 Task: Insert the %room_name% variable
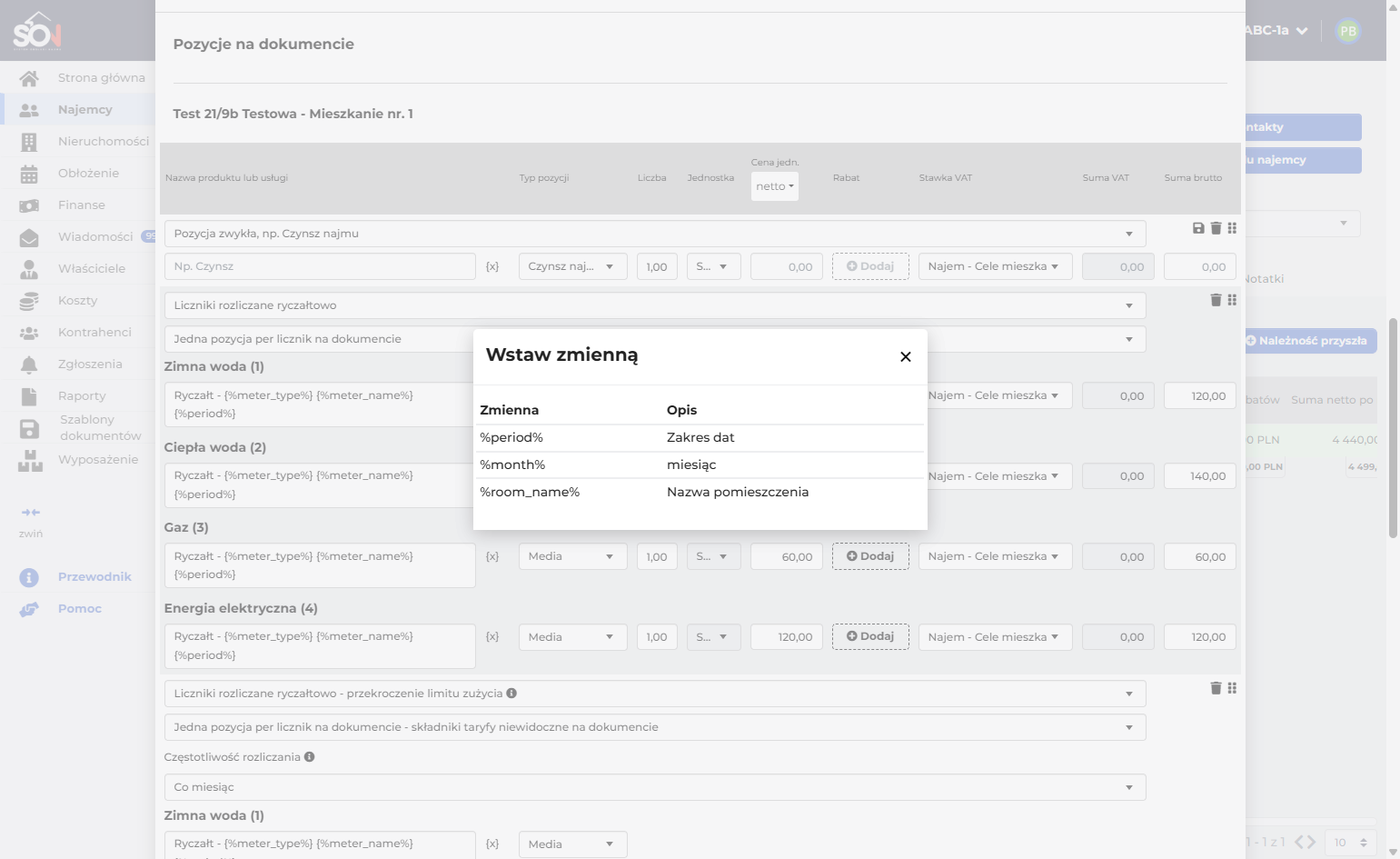pyautogui.click(x=700, y=492)
